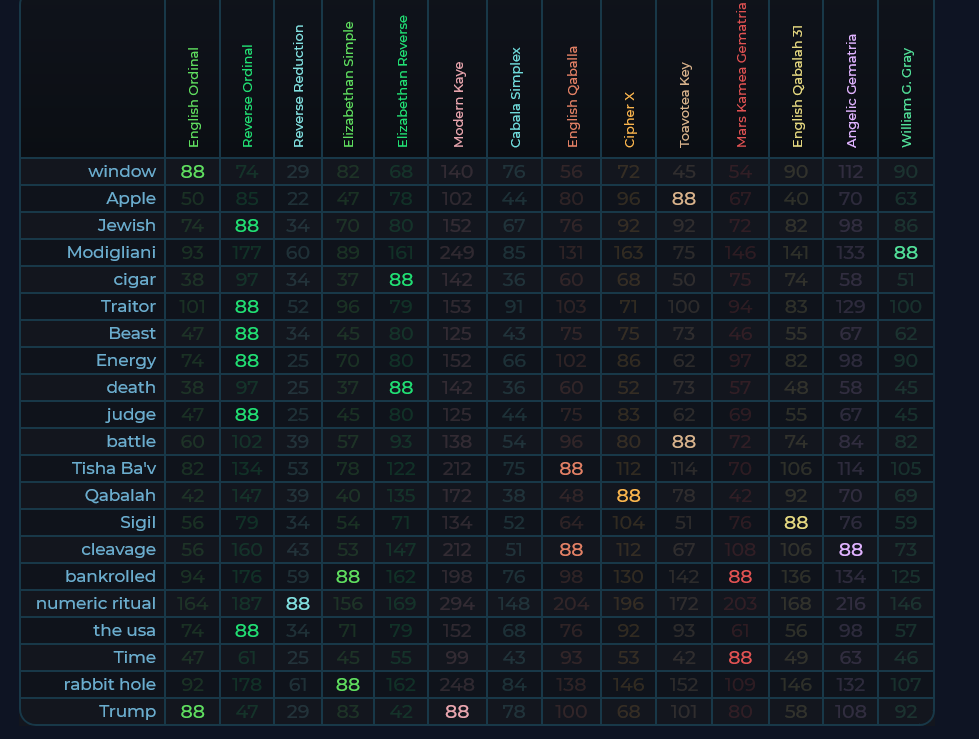Image resolution: width=979 pixels, height=739 pixels.
Task: Click Trump's pink 88 under Modern Kaye
Action: click(x=457, y=711)
